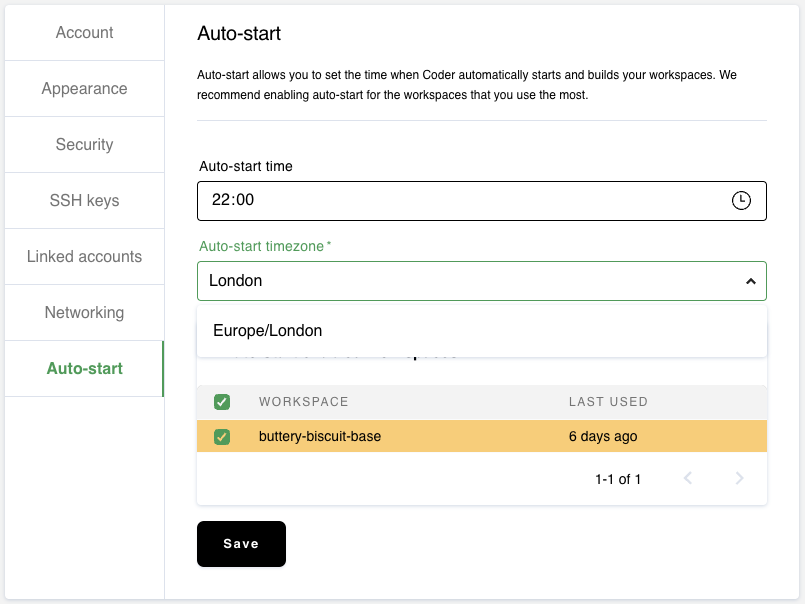Go to next page of workspaces

tap(739, 479)
